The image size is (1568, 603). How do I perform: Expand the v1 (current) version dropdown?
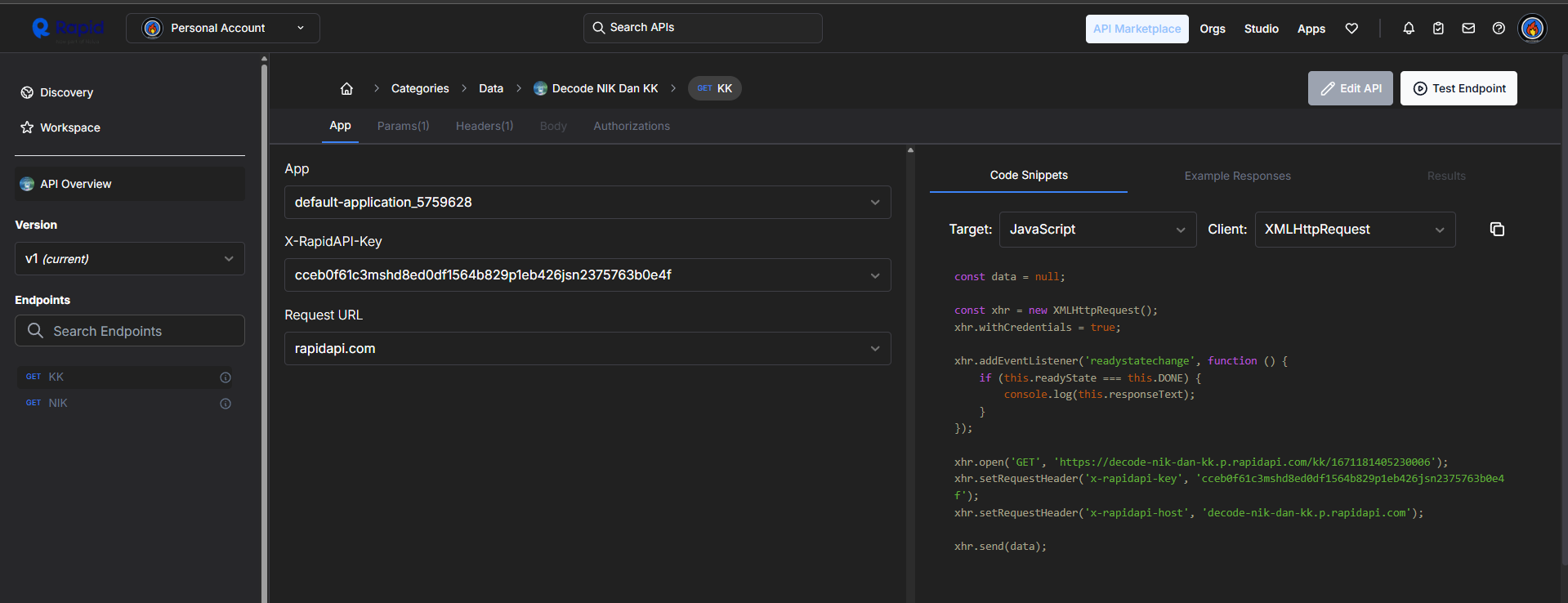point(130,258)
